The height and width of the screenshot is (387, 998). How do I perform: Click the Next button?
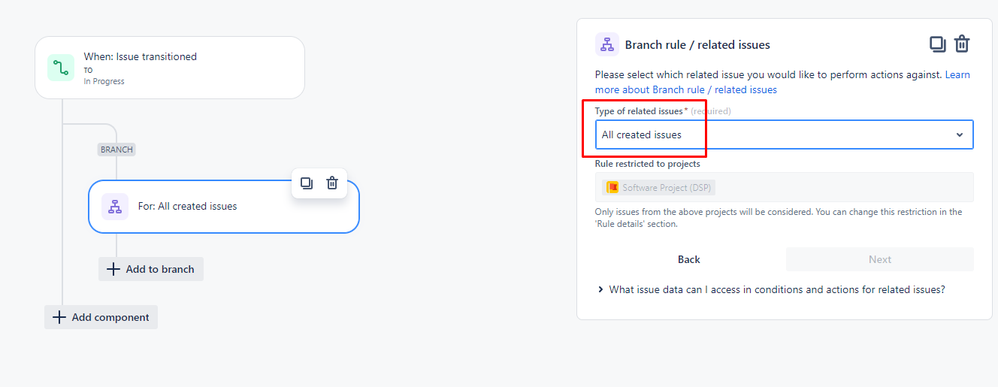(x=880, y=259)
